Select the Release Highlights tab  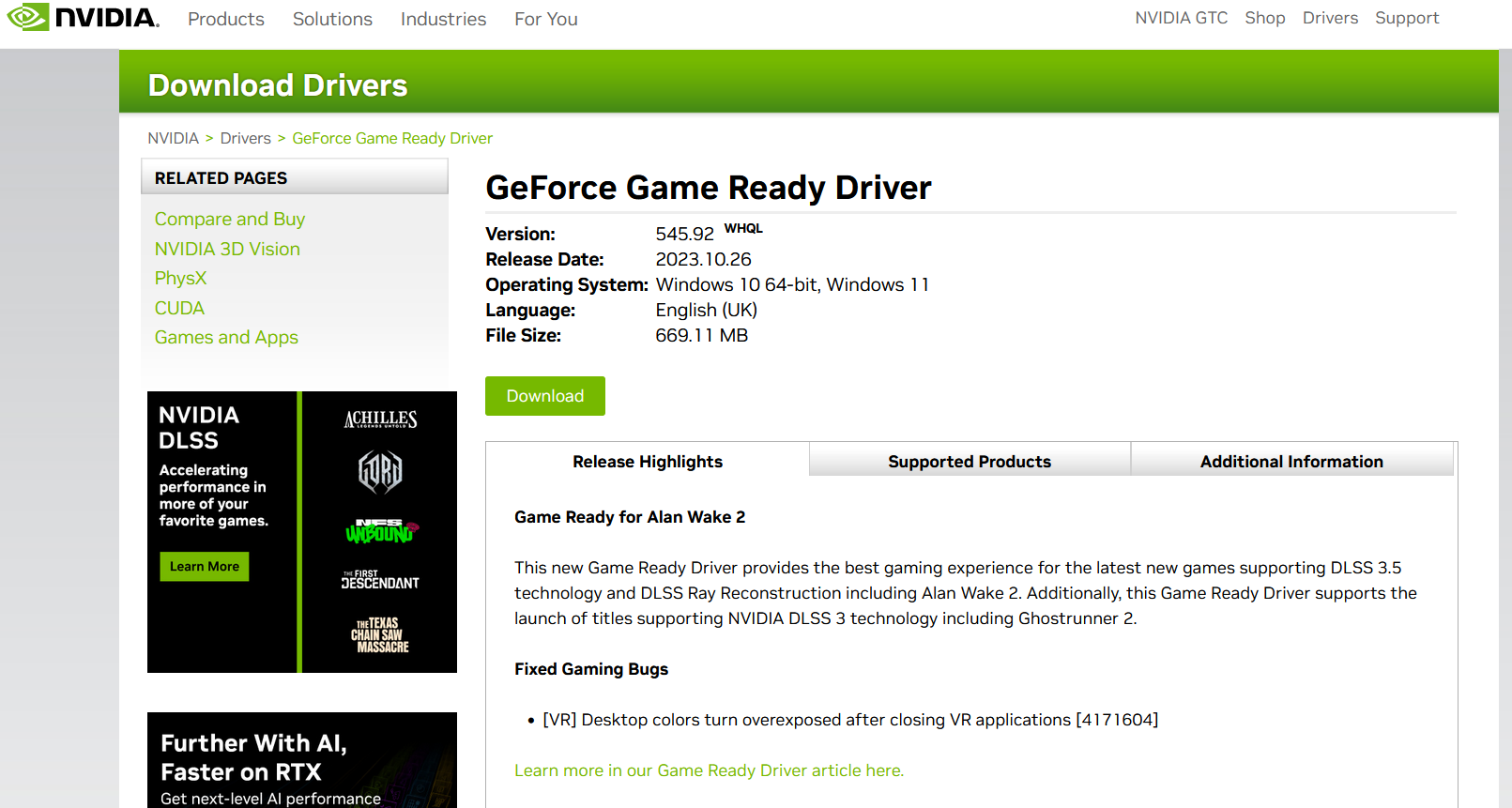point(648,461)
